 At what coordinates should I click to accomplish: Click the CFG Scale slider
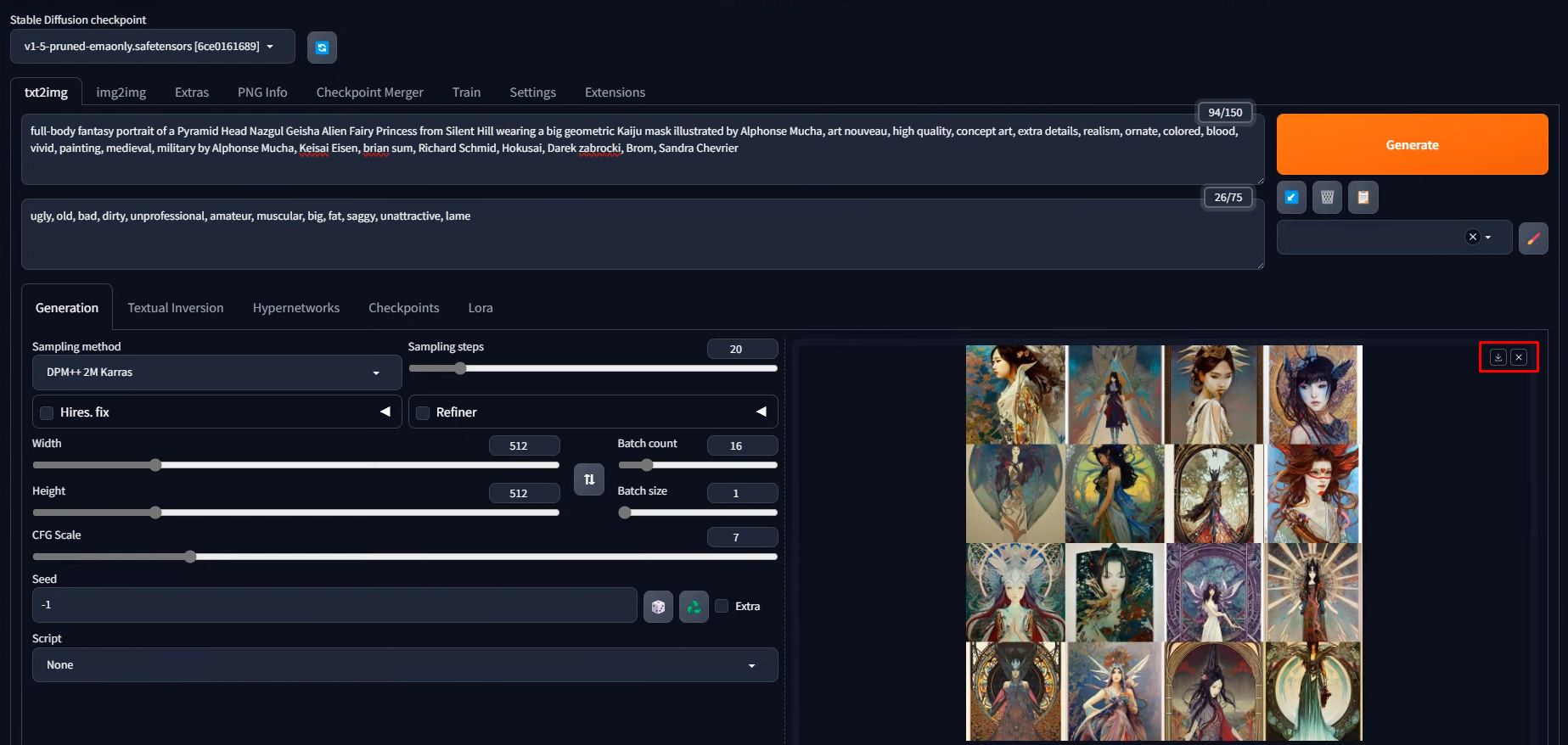click(x=405, y=557)
